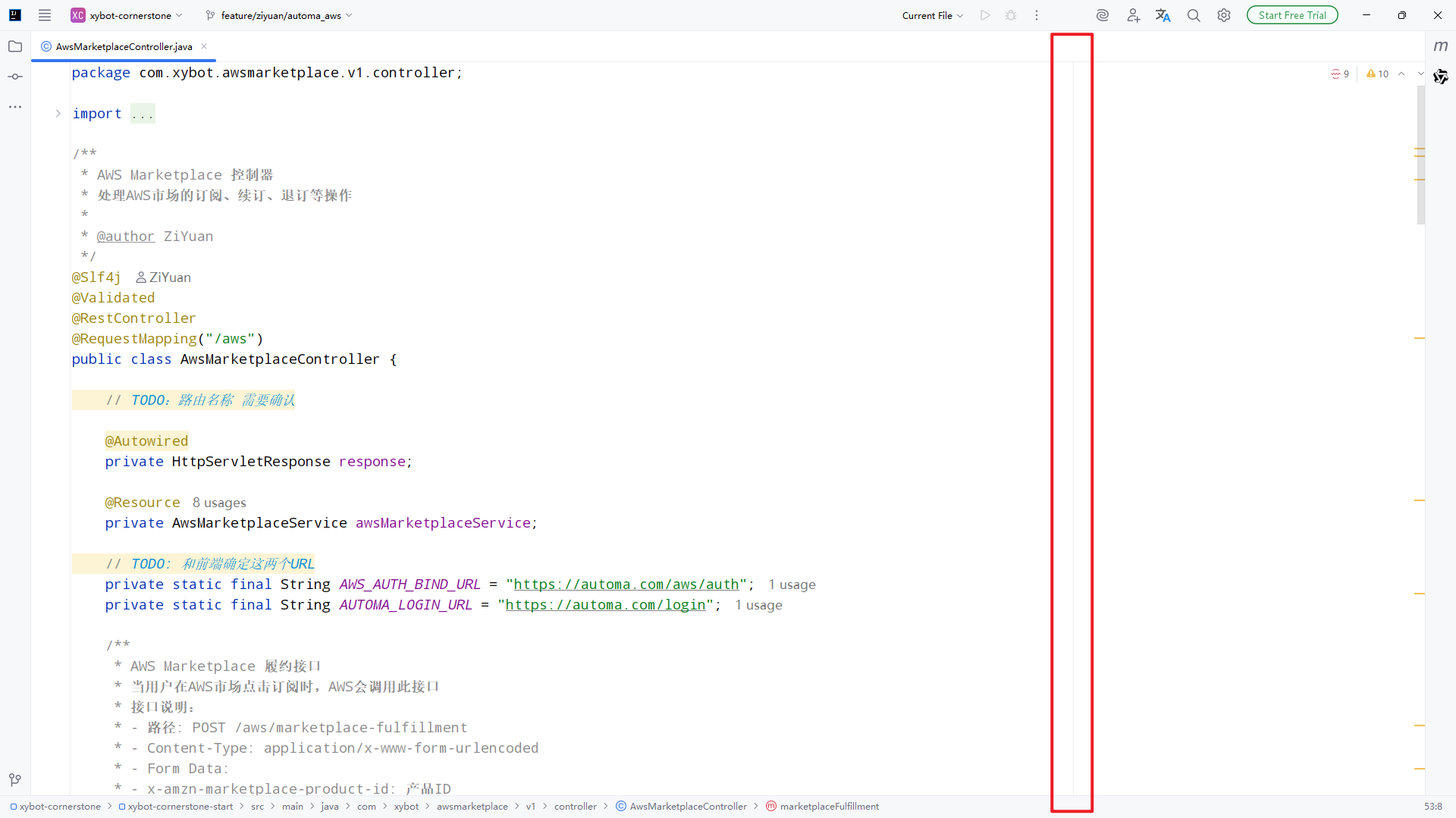Close the AwsMarketplaceController.java tab
Viewport: 1456px width, 818px height.
point(204,46)
